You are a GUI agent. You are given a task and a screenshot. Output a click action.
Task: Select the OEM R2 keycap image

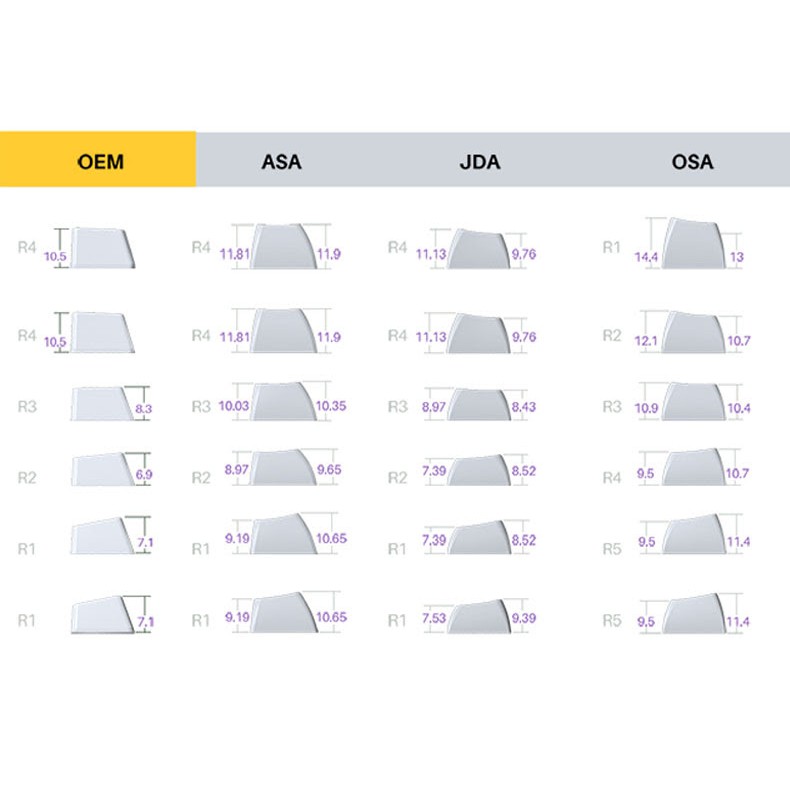[x=102, y=470]
